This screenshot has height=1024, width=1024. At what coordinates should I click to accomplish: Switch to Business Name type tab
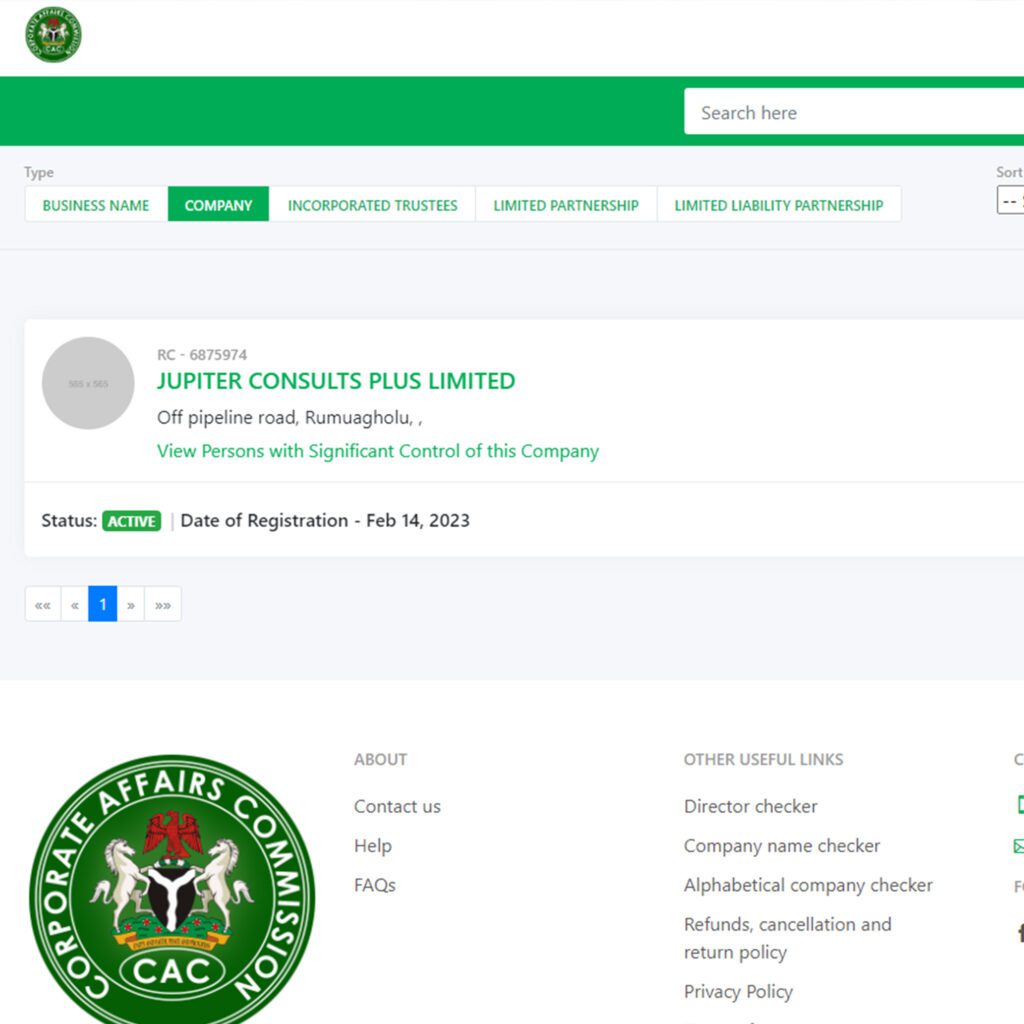tap(96, 205)
